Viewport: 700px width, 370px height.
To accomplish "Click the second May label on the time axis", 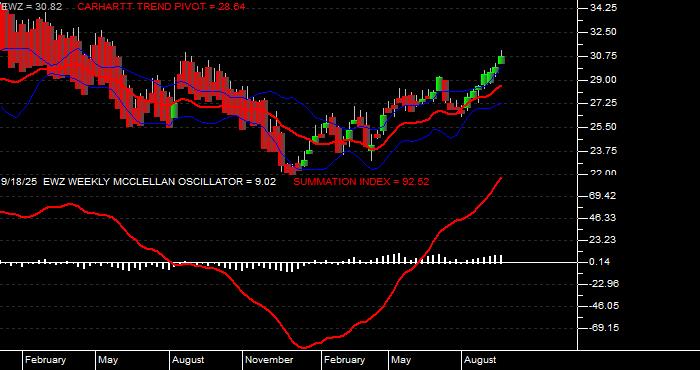I will (x=401, y=360).
